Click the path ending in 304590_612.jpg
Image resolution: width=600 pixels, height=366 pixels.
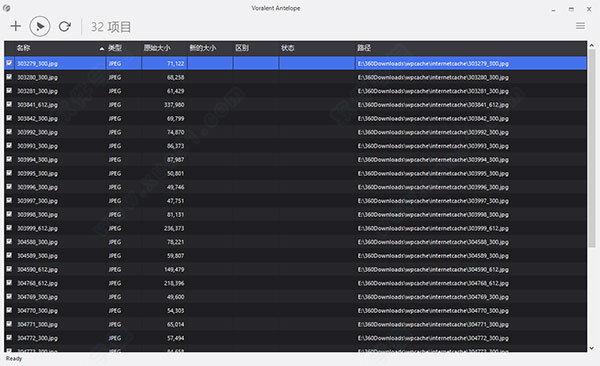433,270
